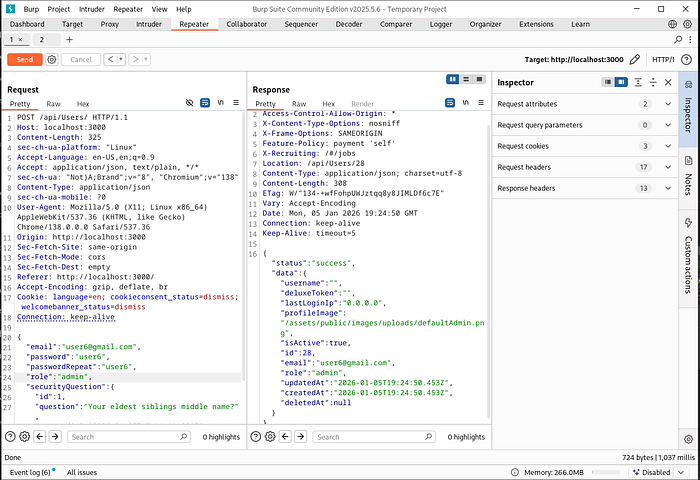Screen dimensions: 700x480
Task: Open the View menu
Action: point(159,9)
